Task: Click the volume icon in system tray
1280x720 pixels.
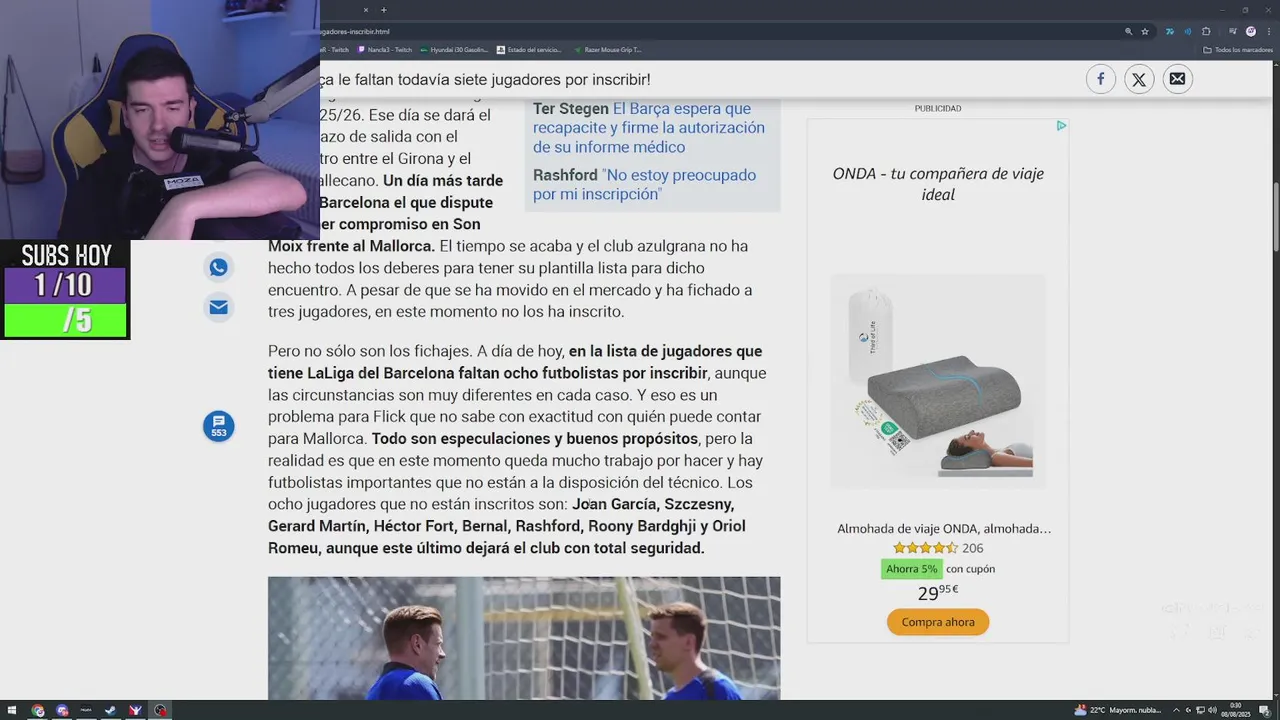Action: coord(1213,711)
